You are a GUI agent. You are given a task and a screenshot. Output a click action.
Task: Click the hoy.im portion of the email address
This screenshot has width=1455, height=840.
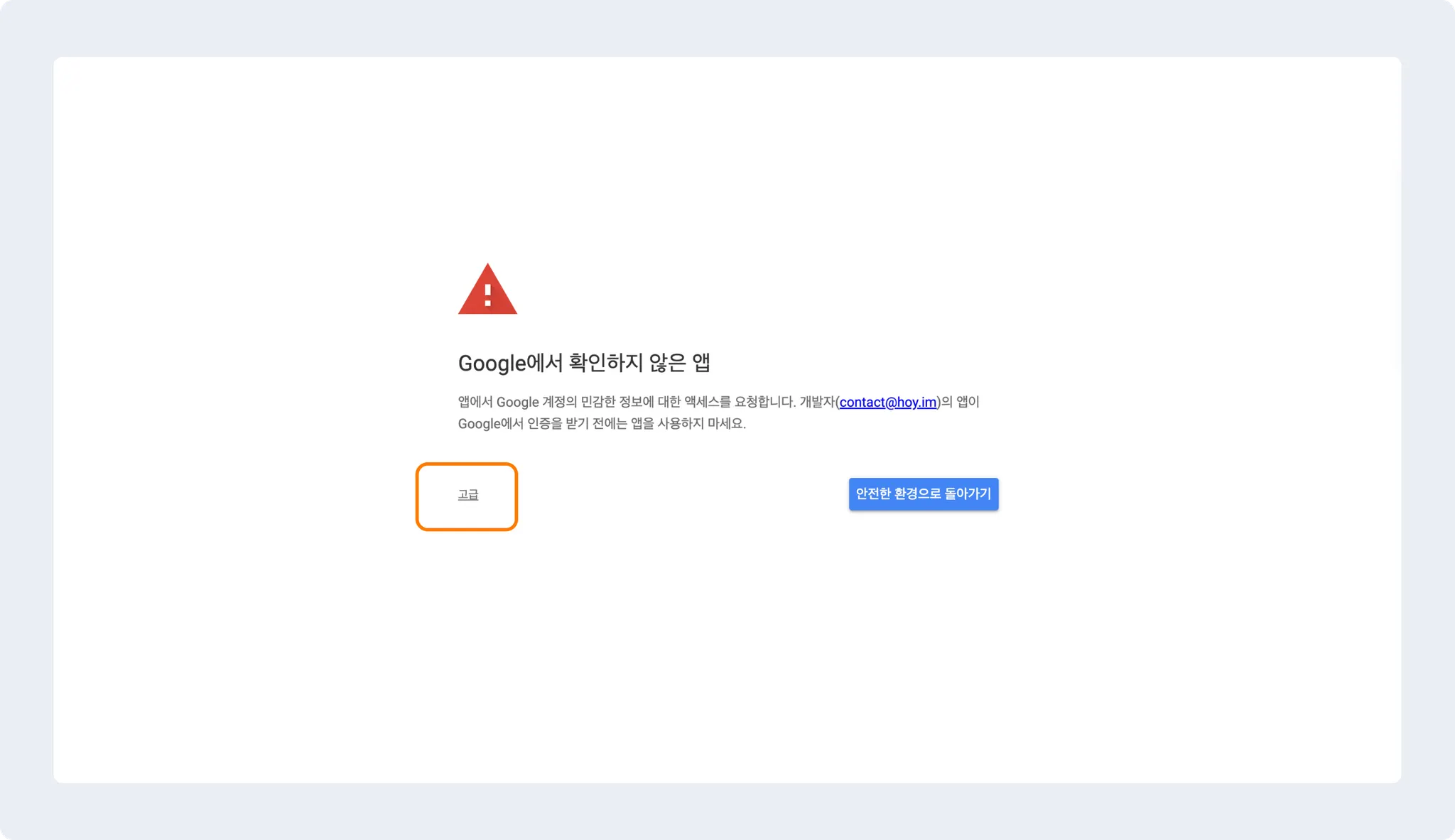pos(916,402)
